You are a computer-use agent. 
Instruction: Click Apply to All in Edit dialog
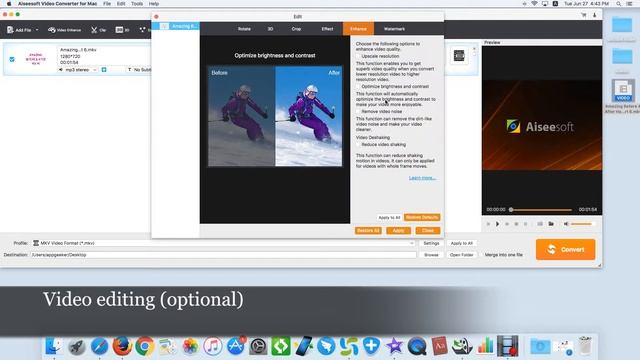coord(389,218)
